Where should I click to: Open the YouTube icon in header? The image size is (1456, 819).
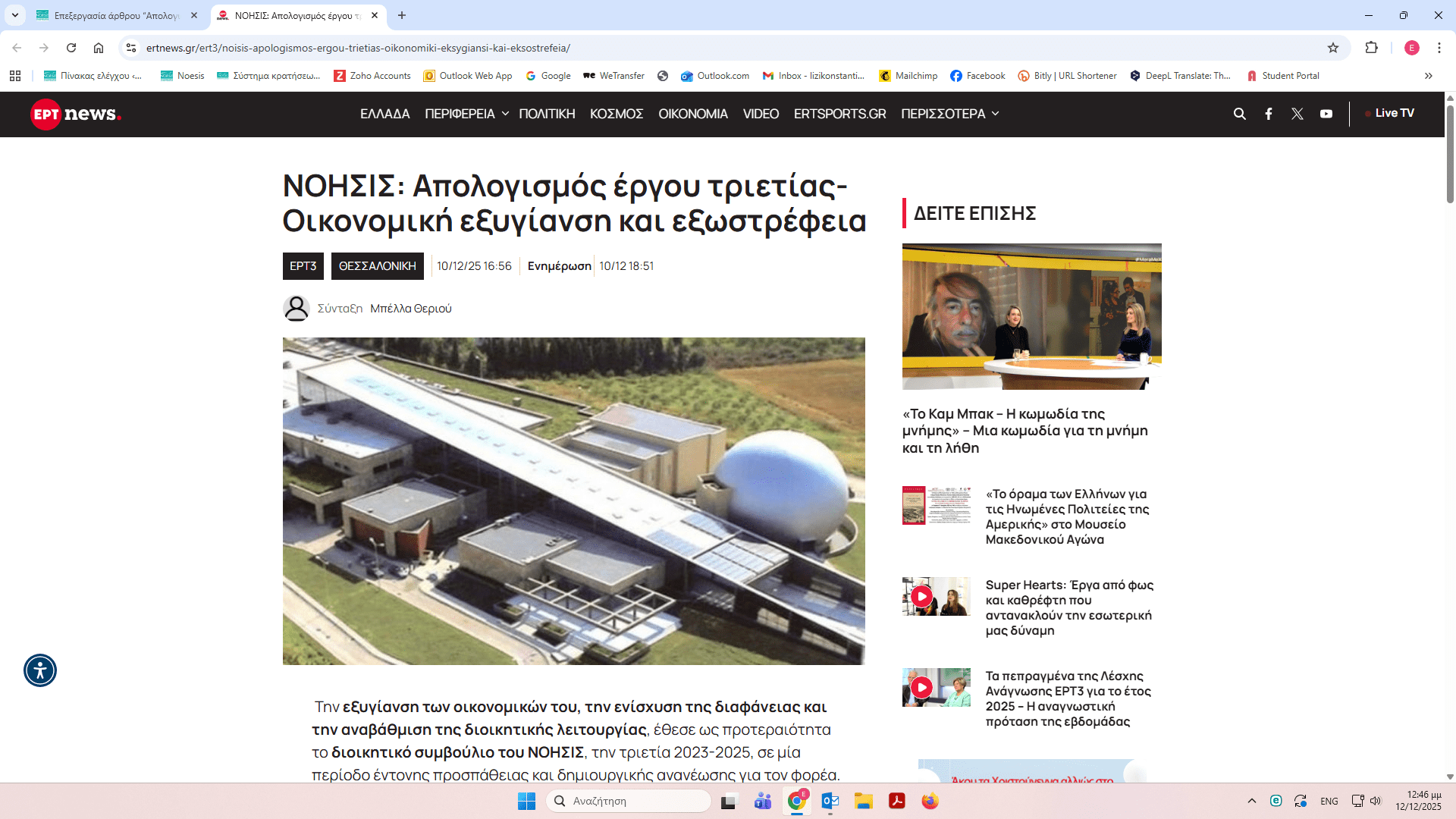pos(1326,114)
